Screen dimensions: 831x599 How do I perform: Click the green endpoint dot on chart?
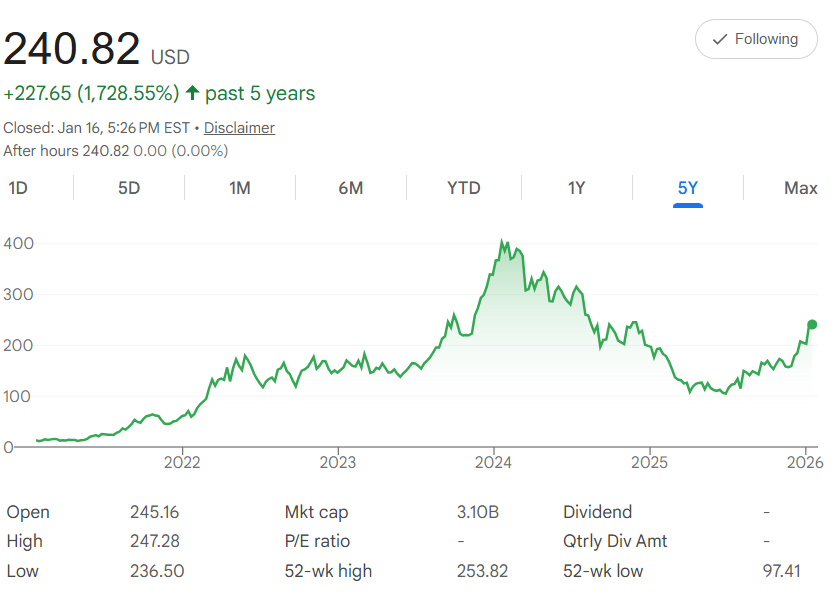point(812,324)
